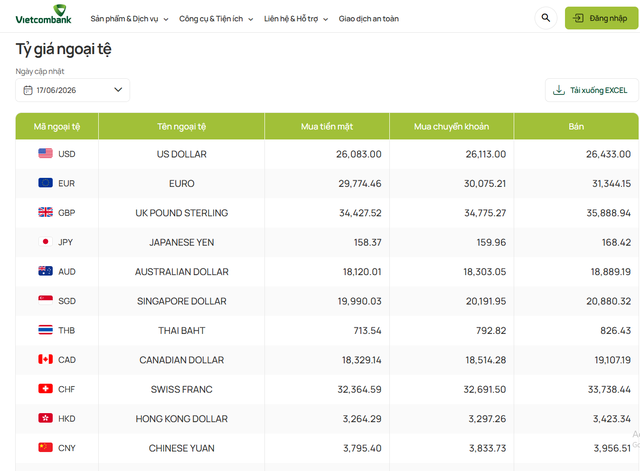Select the AUSTRALIAN DOLLAR cell
This screenshot has height=471, width=640.
coord(182,271)
